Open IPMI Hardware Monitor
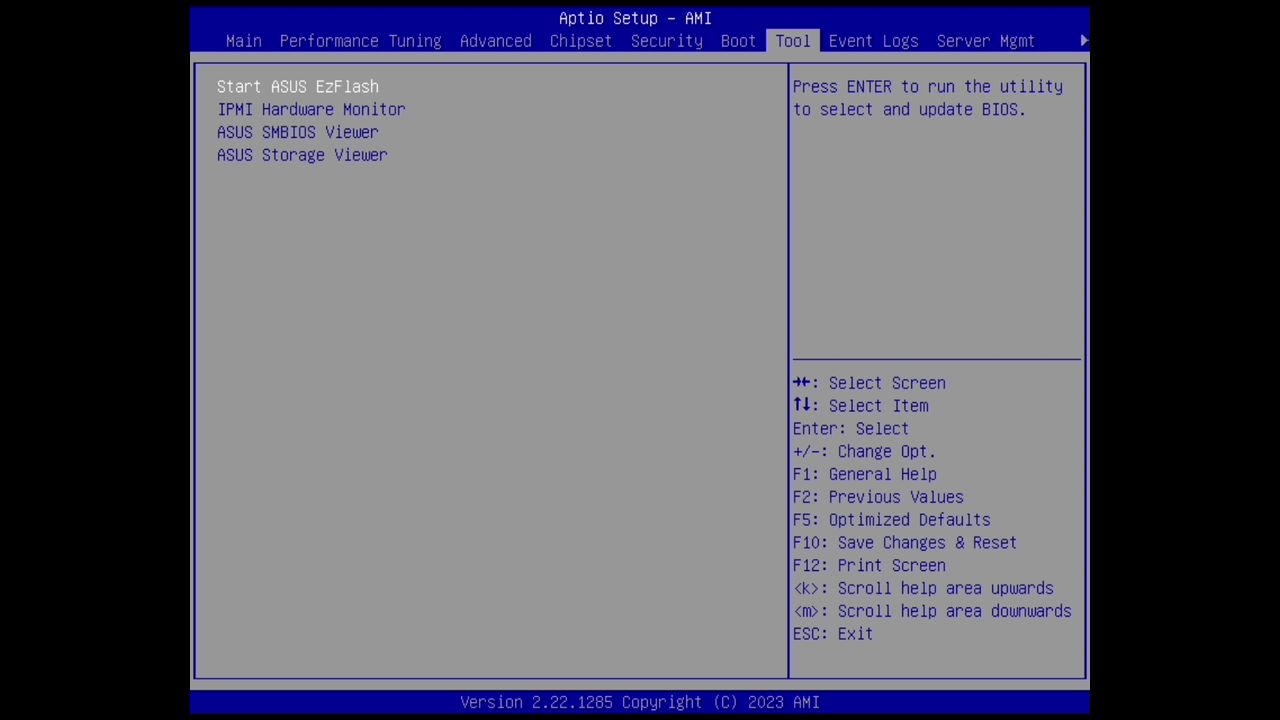The height and width of the screenshot is (720, 1280). point(311,110)
